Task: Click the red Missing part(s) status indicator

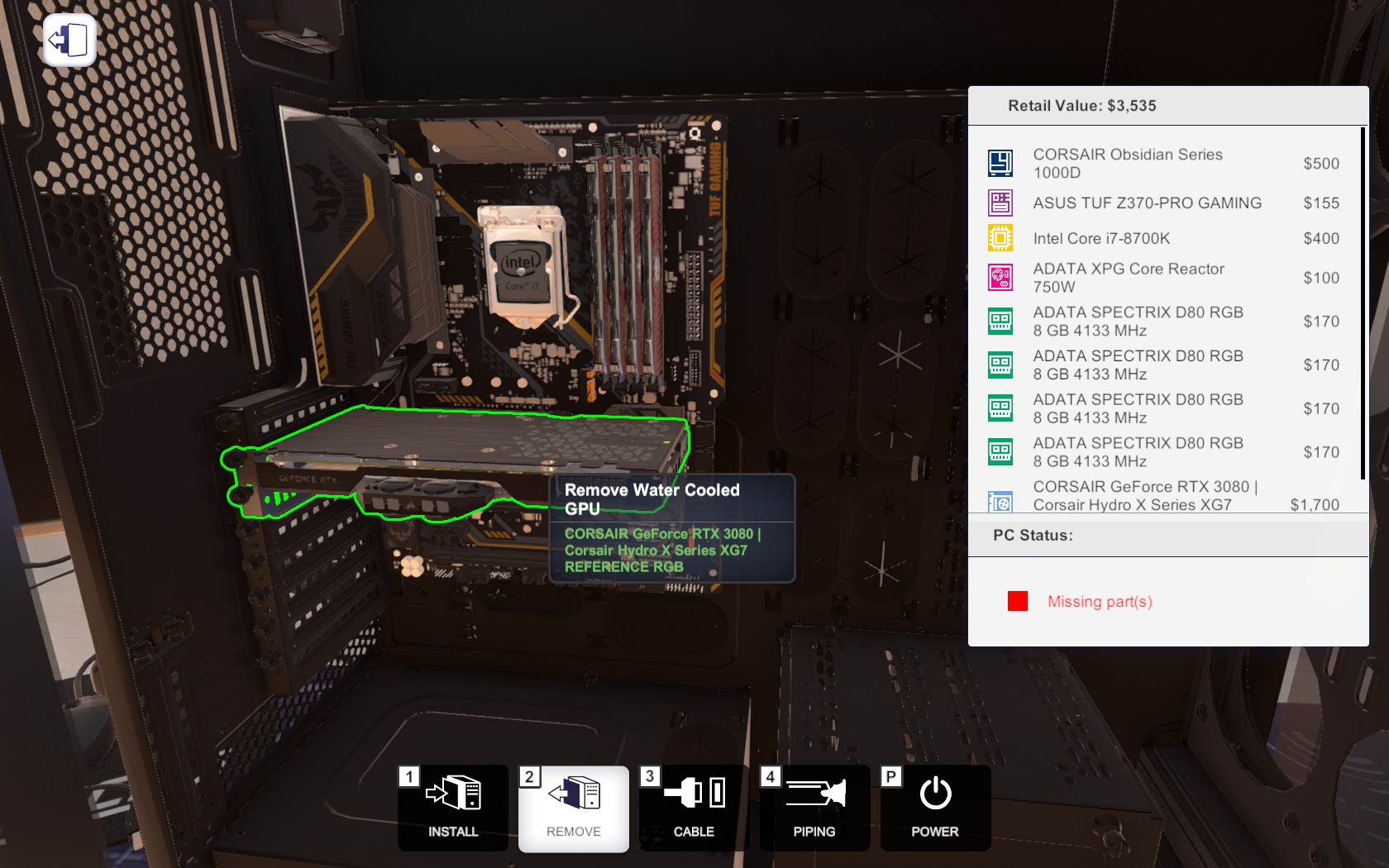Action: [1018, 601]
